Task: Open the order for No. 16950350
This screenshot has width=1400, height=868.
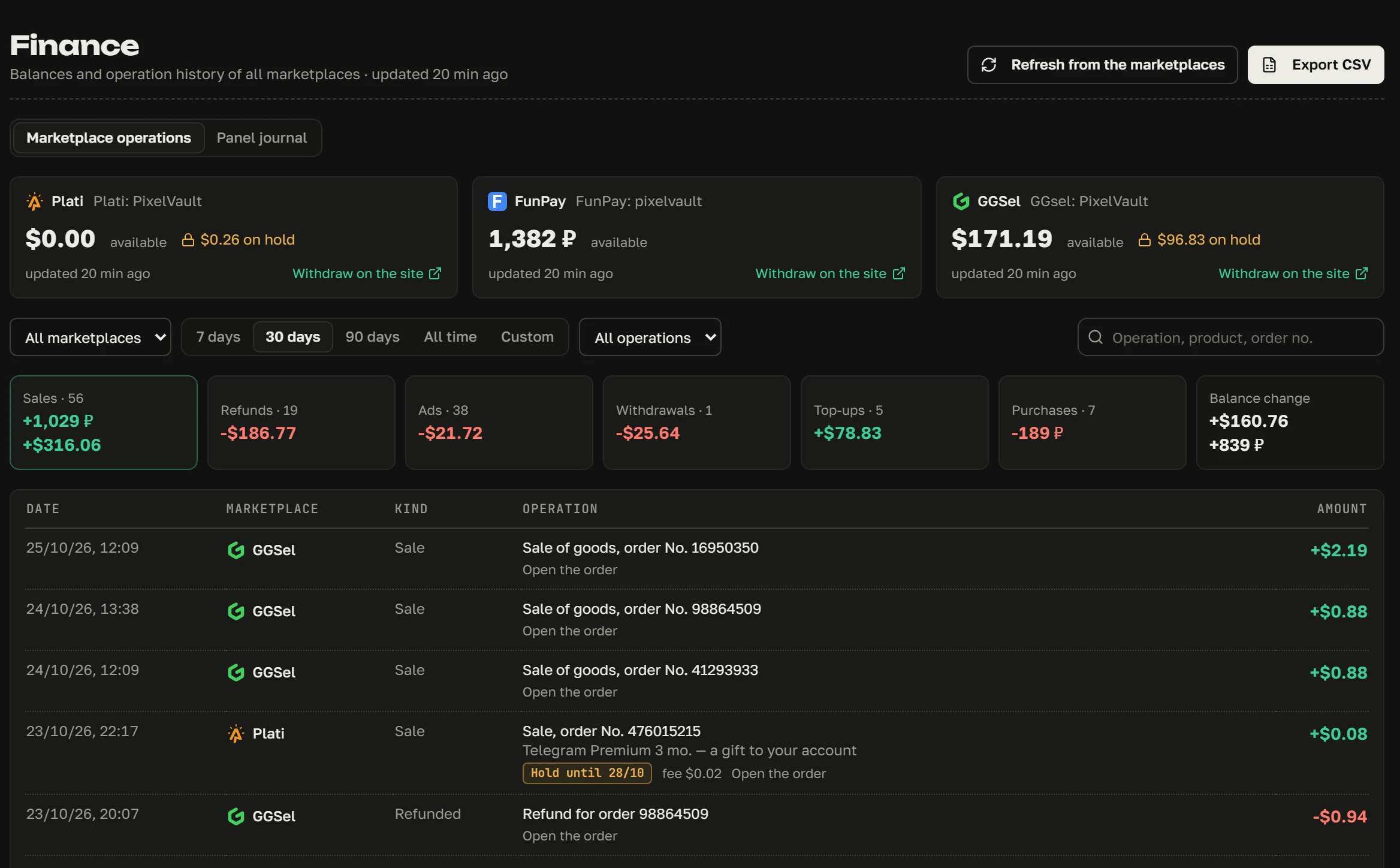Action: [570, 570]
